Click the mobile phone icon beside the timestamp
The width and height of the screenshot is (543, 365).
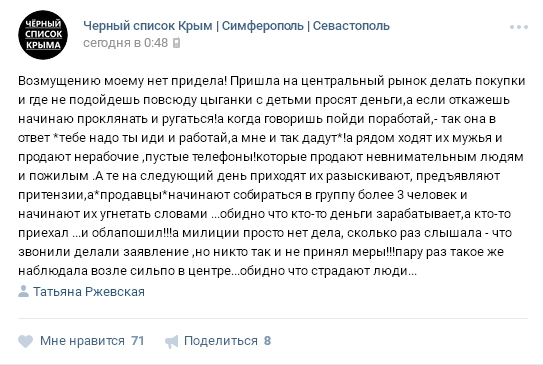coord(177,43)
